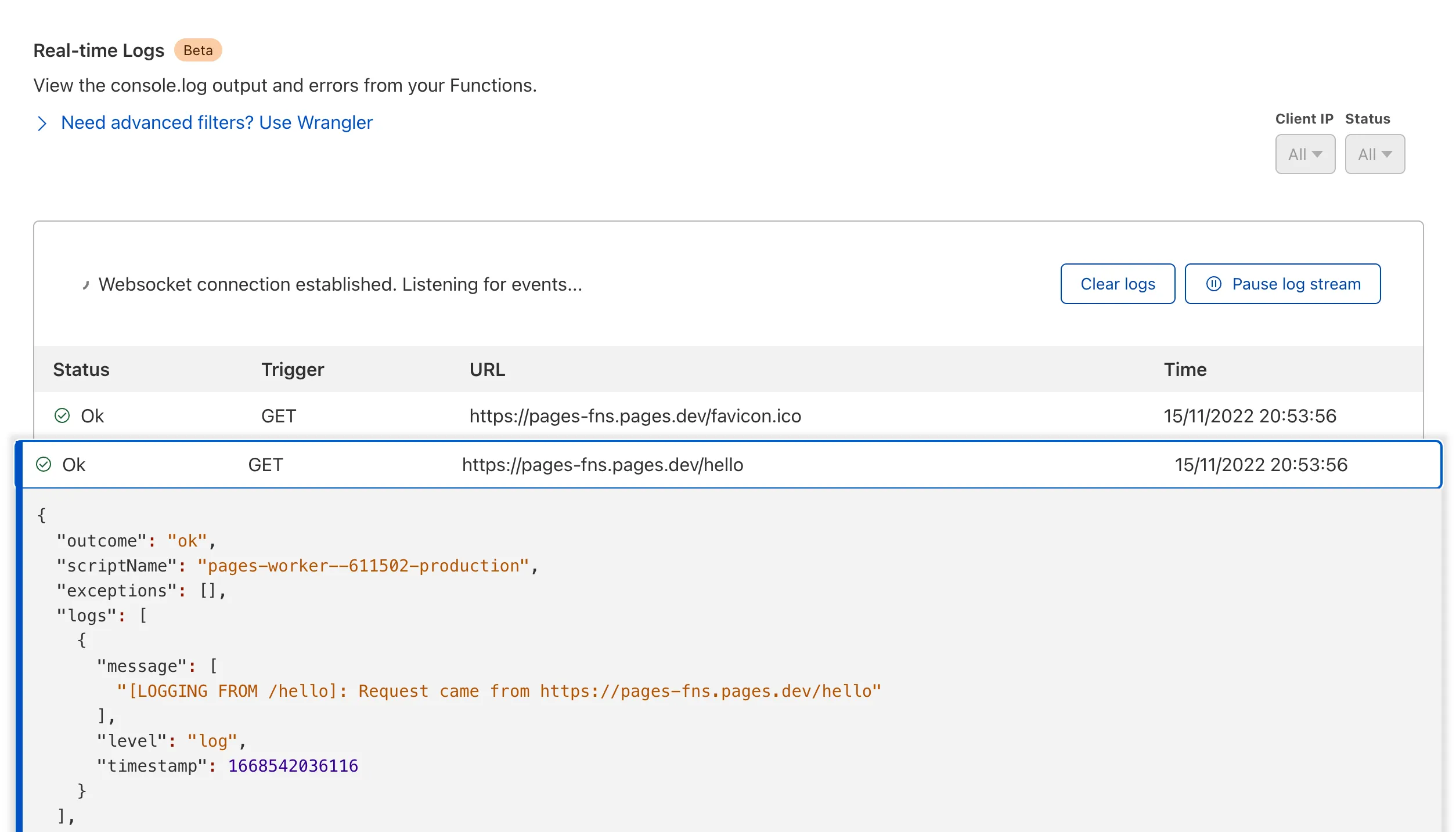This screenshot has height=832, width=1456.
Task: Click the dropdown arrow on Client IP filter
Action: [1319, 154]
